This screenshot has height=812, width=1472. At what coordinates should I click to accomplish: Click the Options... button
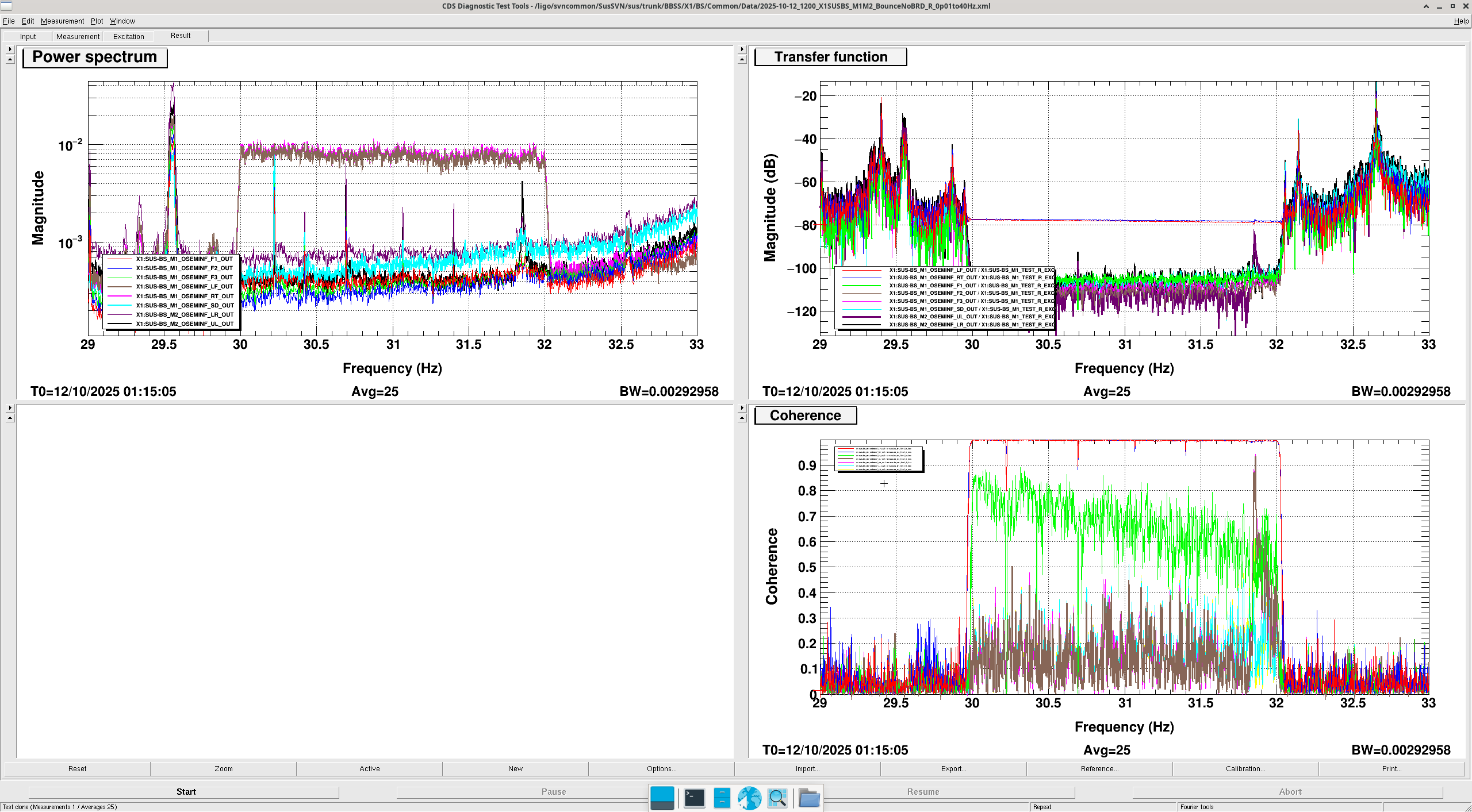[661, 768]
